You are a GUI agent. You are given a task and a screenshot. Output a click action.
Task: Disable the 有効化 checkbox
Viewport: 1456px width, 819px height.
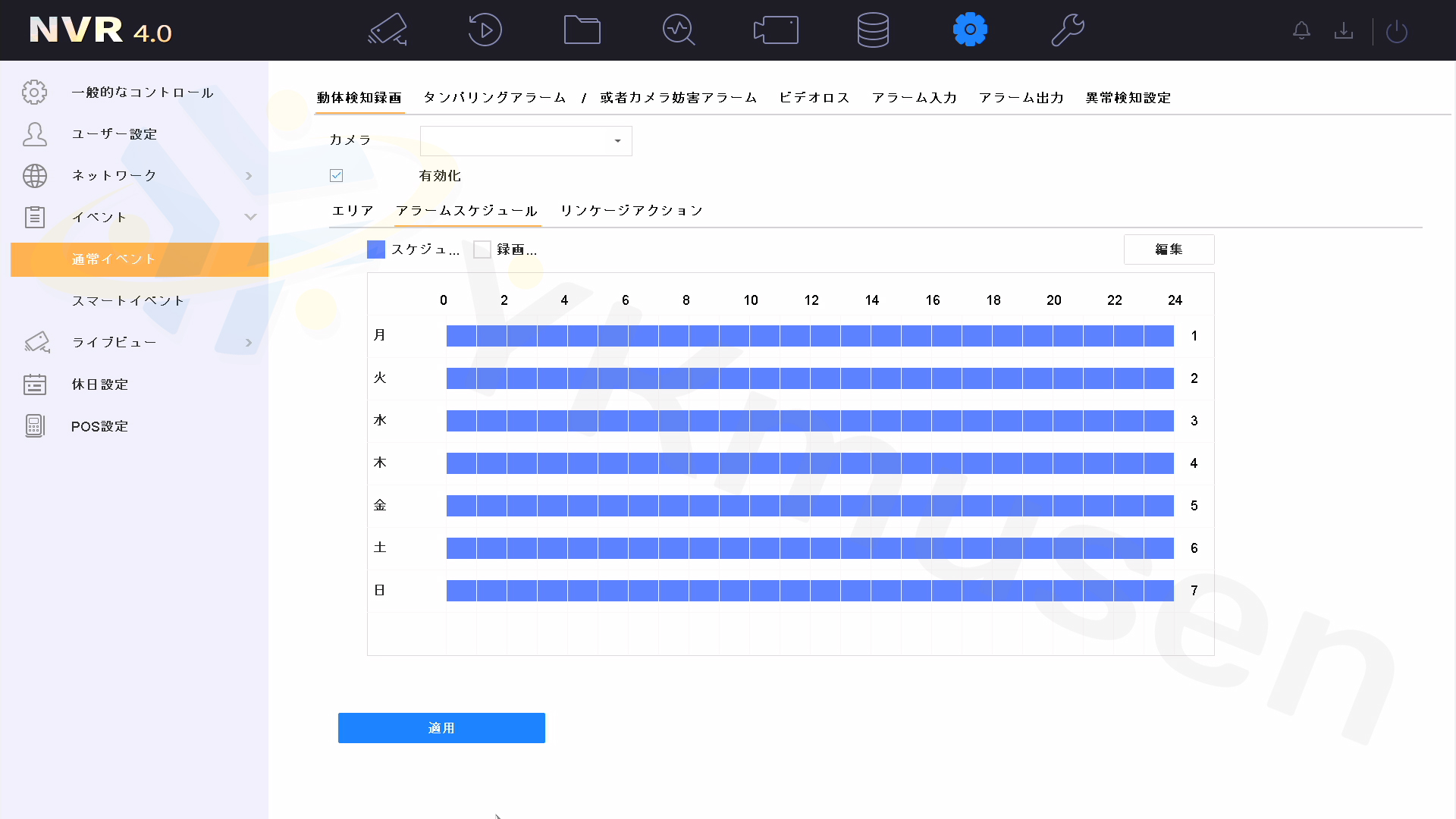pyautogui.click(x=336, y=175)
